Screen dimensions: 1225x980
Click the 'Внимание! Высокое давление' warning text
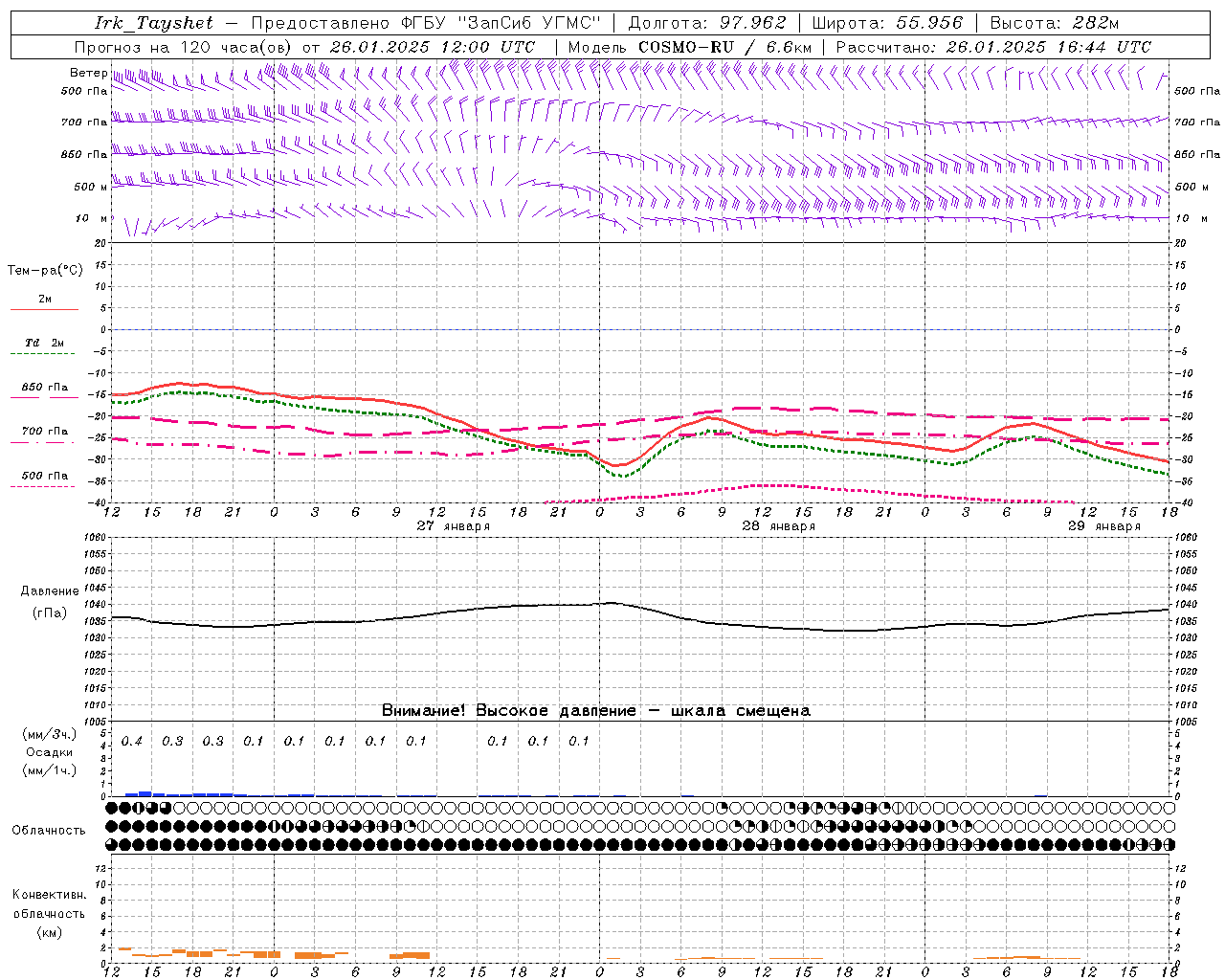[508, 711]
